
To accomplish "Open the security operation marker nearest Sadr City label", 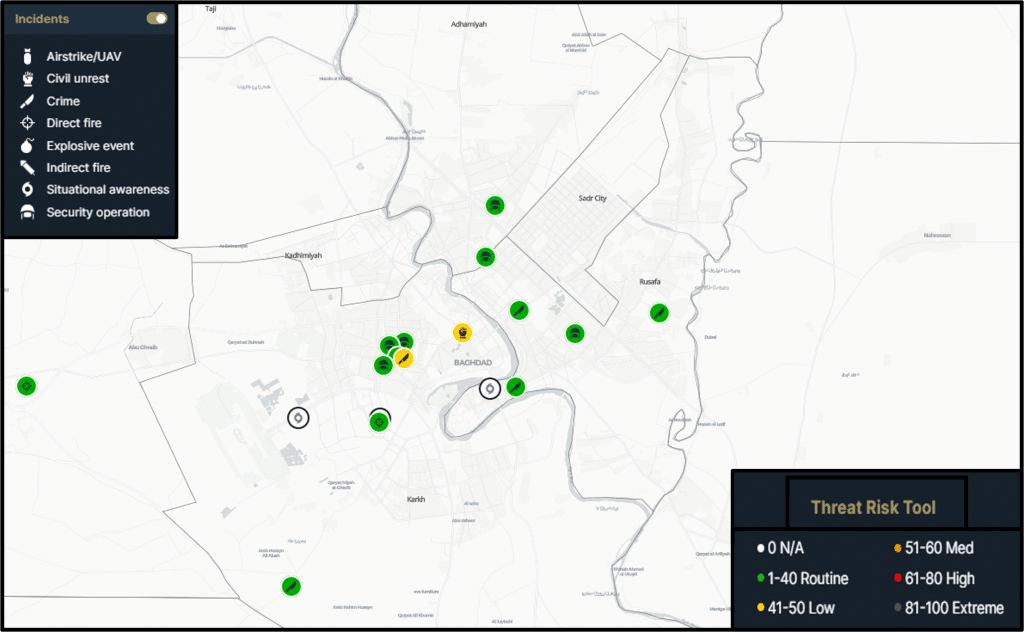I will click(x=494, y=205).
